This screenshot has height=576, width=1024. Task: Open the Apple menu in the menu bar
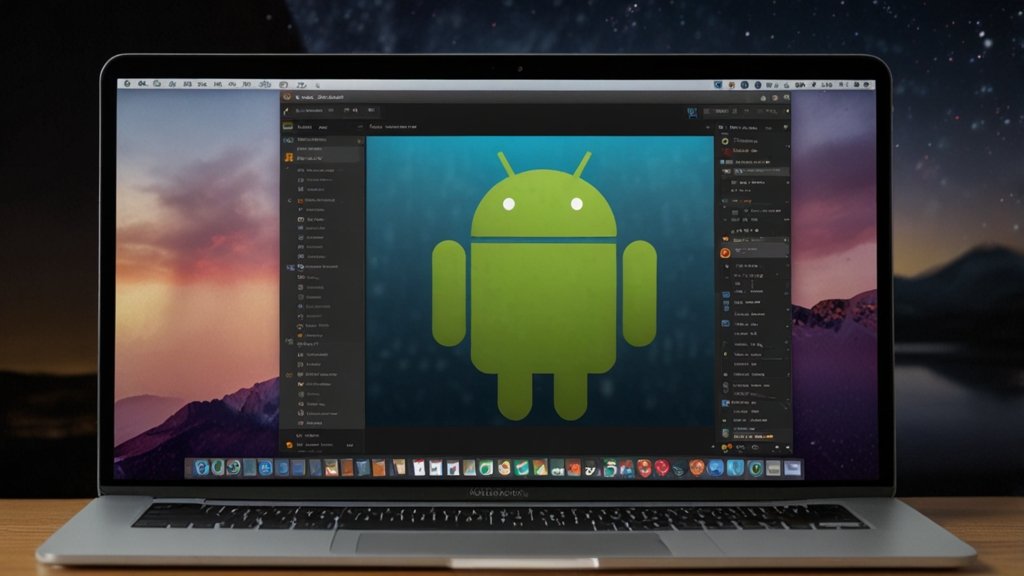point(127,84)
